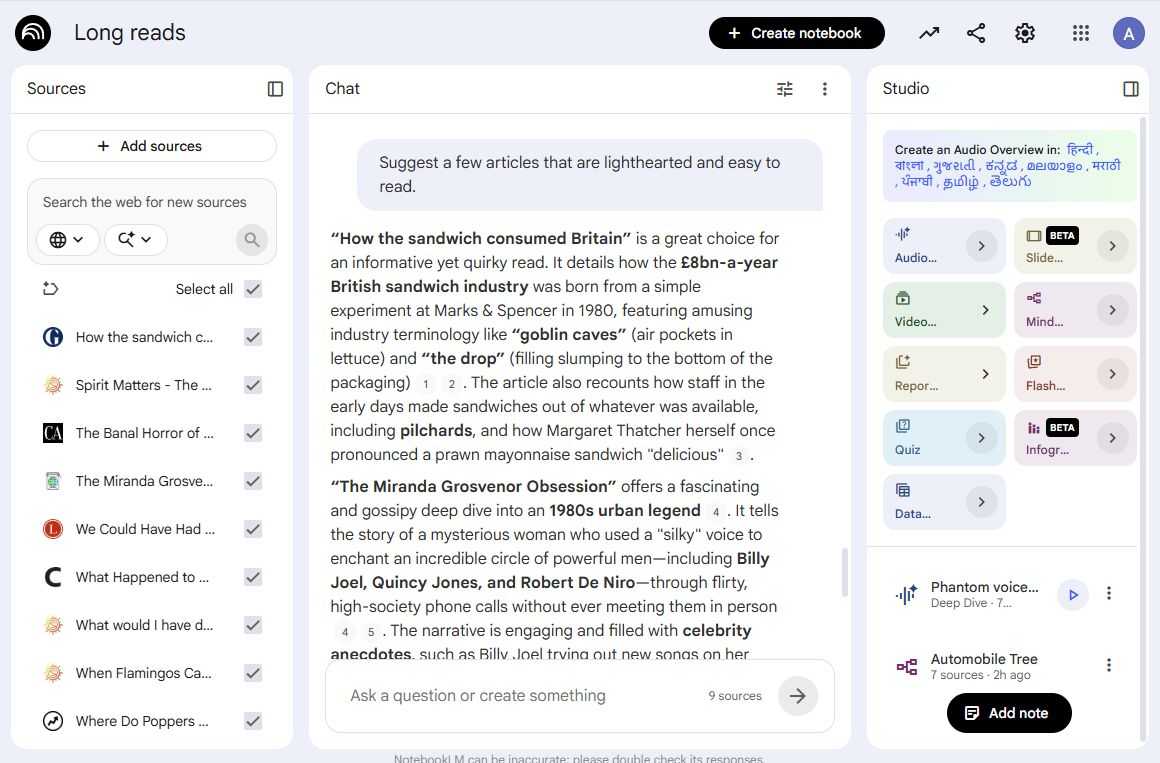Submit the chat message arrow button
Viewport: 1160px width, 763px height.
tap(798, 696)
